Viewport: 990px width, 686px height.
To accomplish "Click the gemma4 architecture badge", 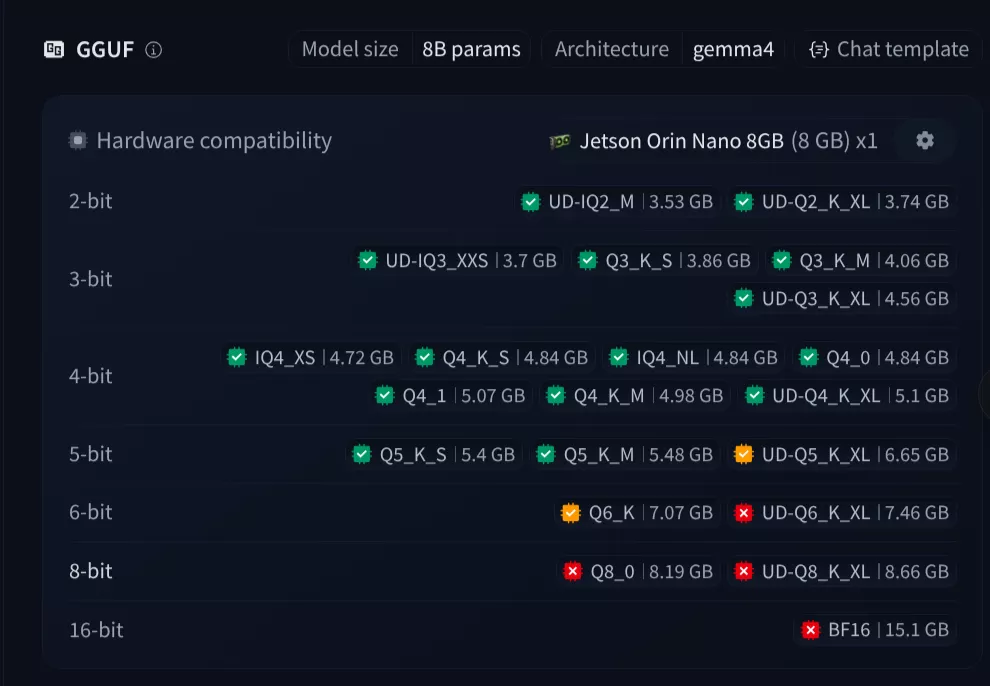I will pos(733,49).
